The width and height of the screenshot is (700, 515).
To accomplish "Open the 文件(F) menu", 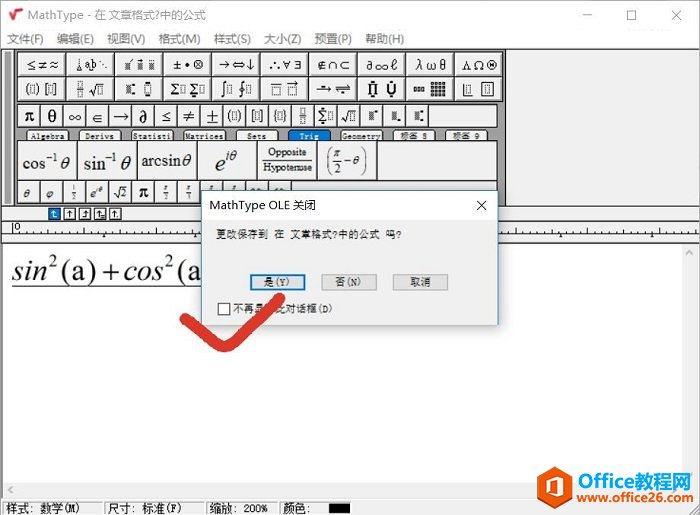I will tap(25, 39).
